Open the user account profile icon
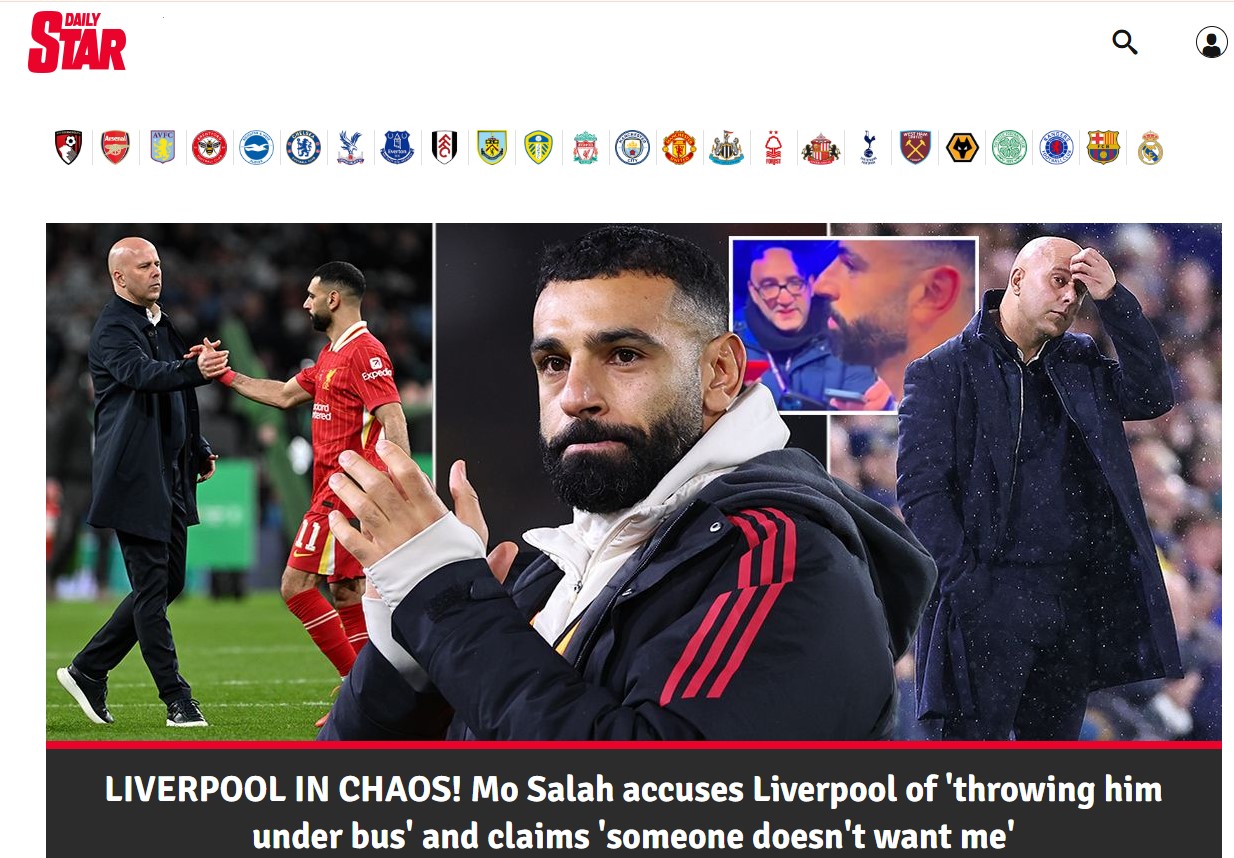This screenshot has width=1234, height=858. pos(1211,42)
